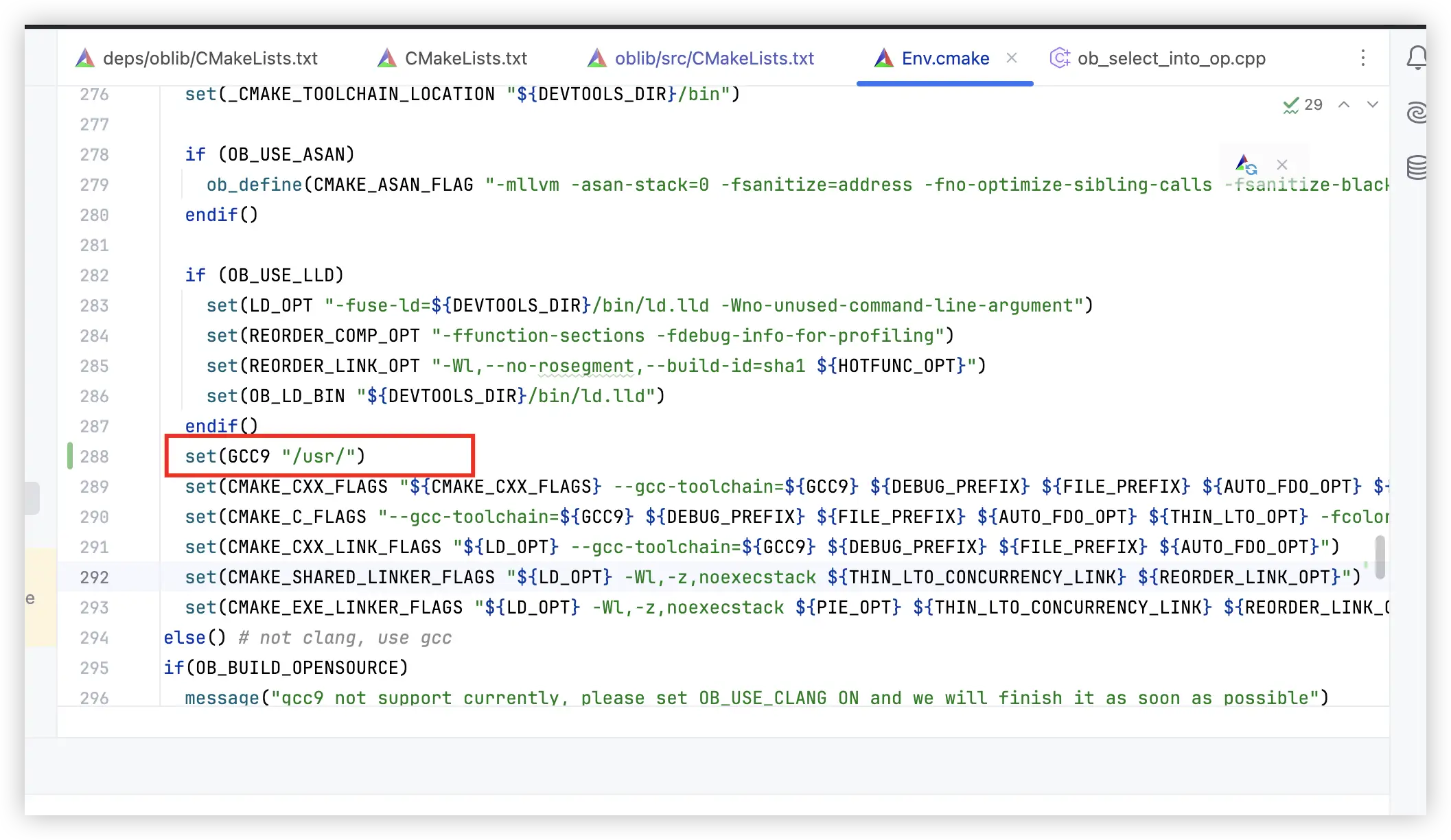Viewport: 1451px width, 840px height.
Task: Click the Reload CMake changes floating icon
Action: click(x=1246, y=165)
